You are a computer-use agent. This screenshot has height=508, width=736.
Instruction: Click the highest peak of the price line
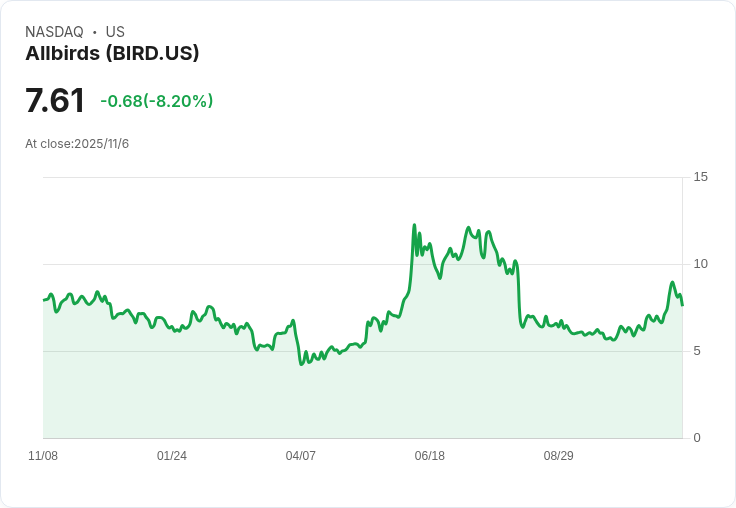(x=414, y=225)
